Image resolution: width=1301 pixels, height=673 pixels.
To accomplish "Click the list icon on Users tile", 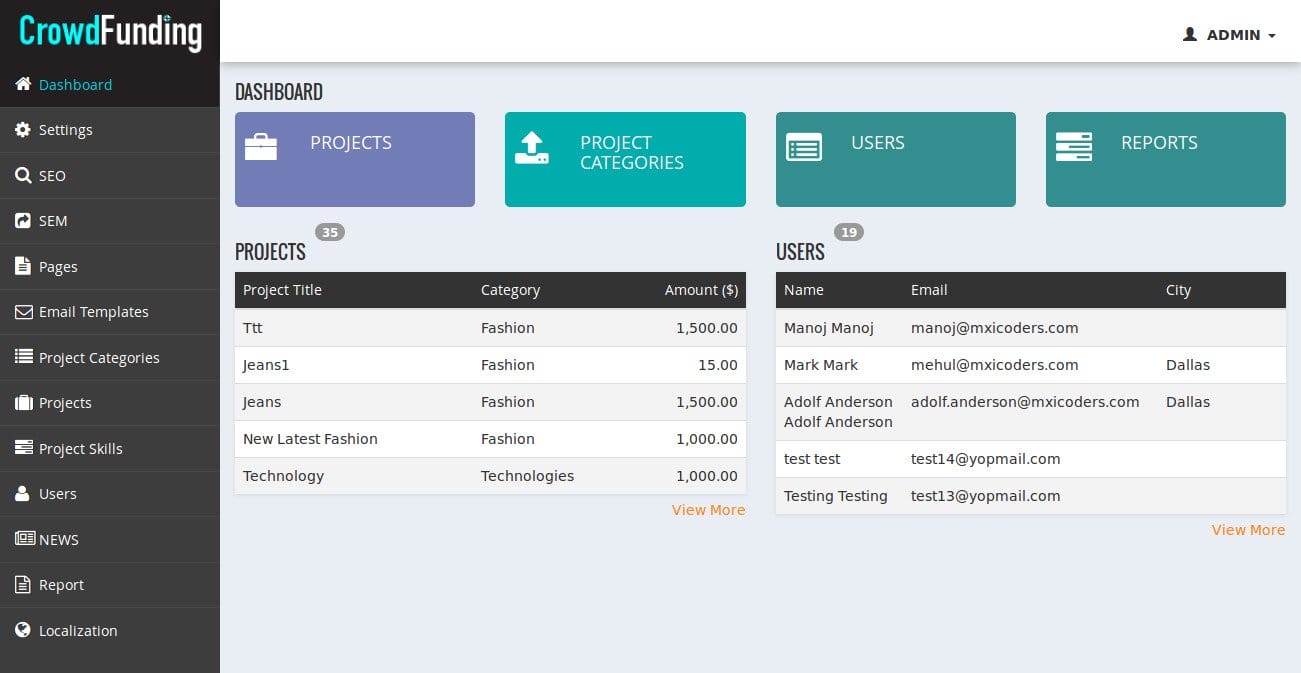I will coord(803,147).
